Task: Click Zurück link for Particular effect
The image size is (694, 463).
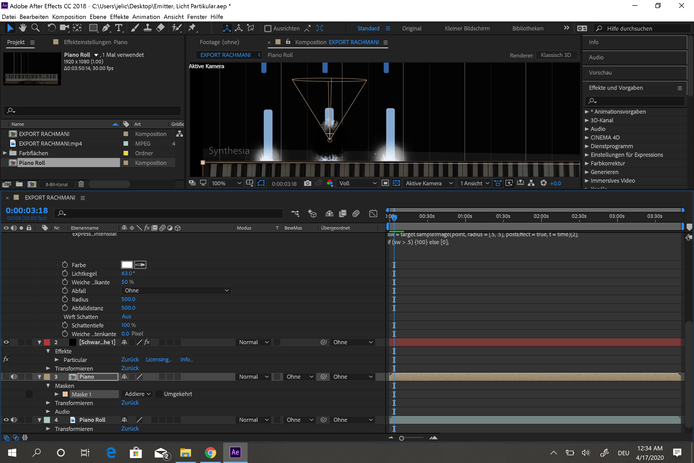Action: pyautogui.click(x=130, y=360)
